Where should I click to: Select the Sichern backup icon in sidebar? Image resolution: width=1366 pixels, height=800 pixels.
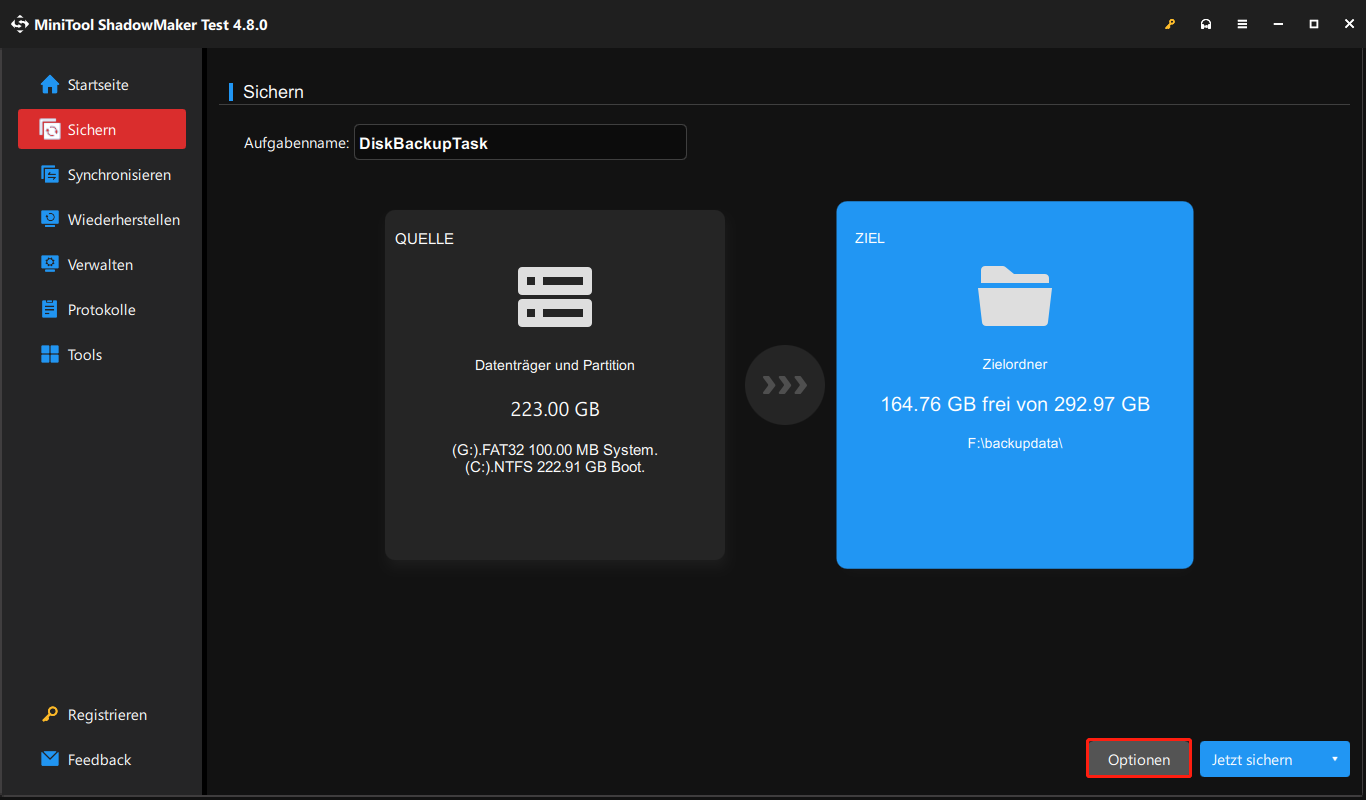click(x=50, y=129)
